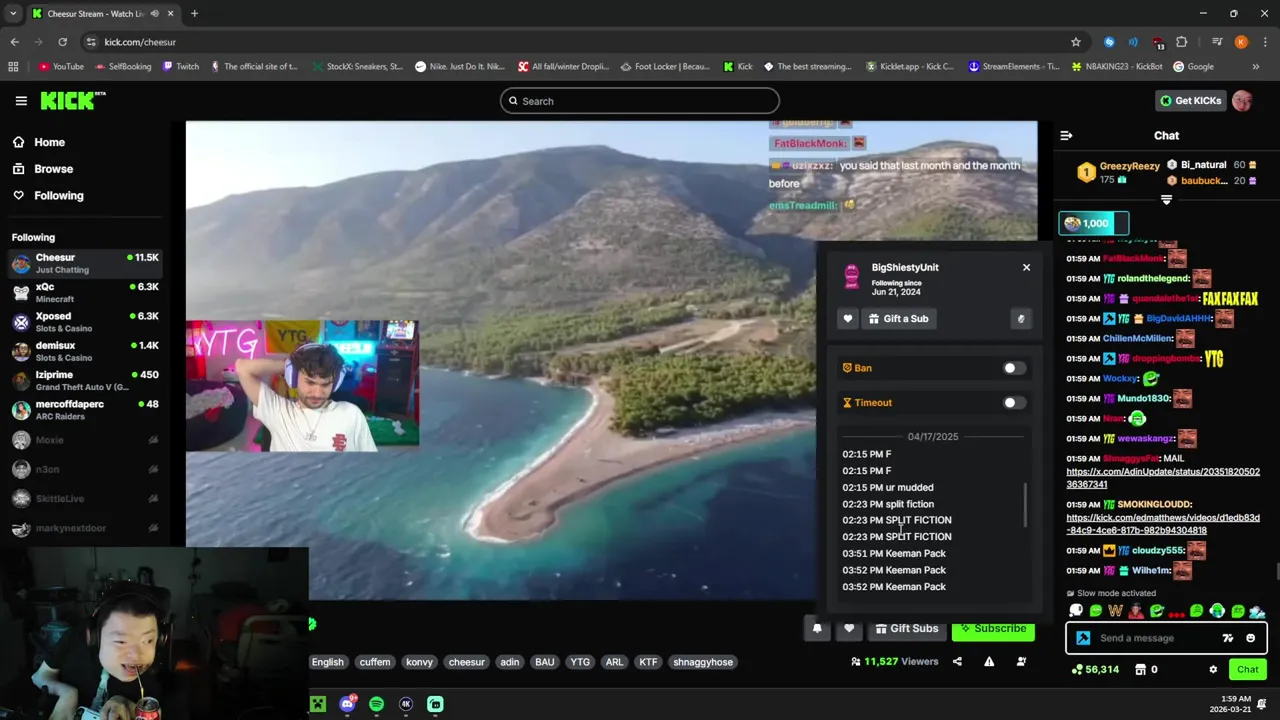Click the user card message history scrollbar
The width and height of the screenshot is (1280, 720).
click(1025, 505)
